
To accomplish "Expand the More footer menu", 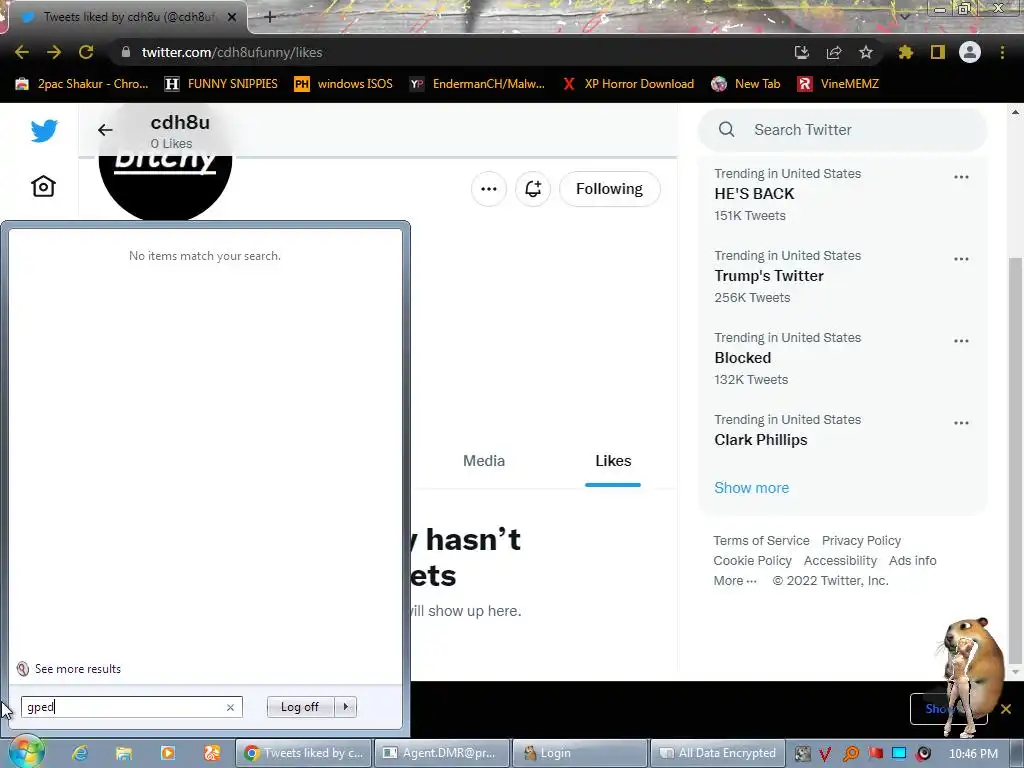I will (735, 581).
